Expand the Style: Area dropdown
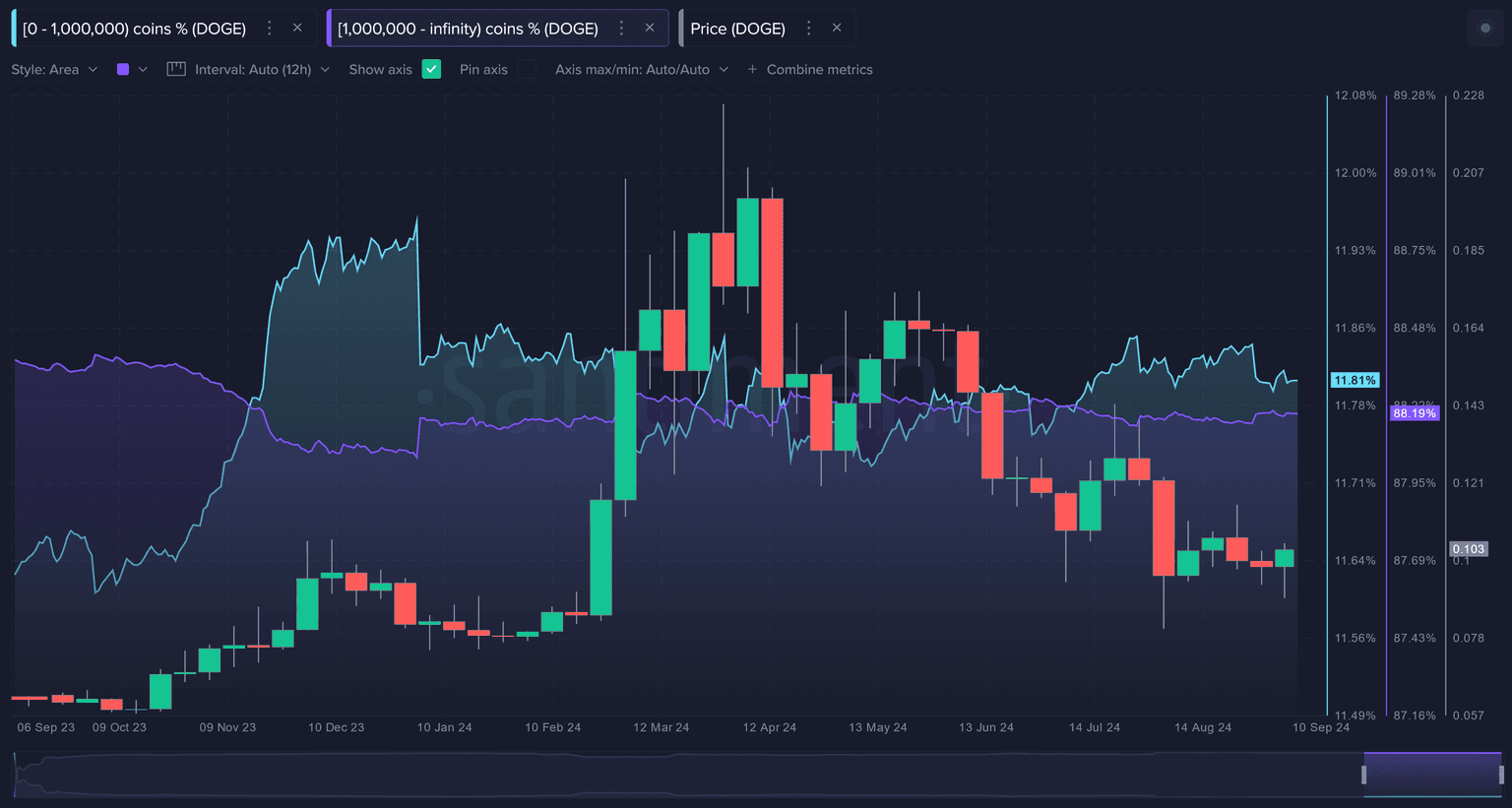The width and height of the screenshot is (1512, 808). (54, 69)
